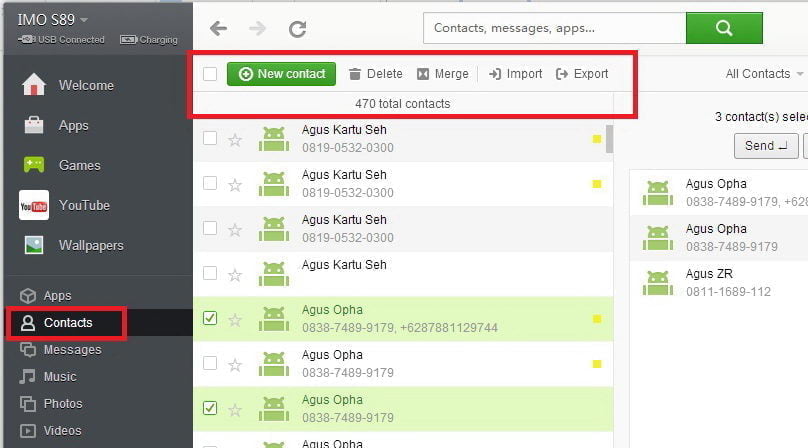The height and width of the screenshot is (448, 808).
Task: Star the first Agus Kartu Seh contact
Action: (235, 139)
